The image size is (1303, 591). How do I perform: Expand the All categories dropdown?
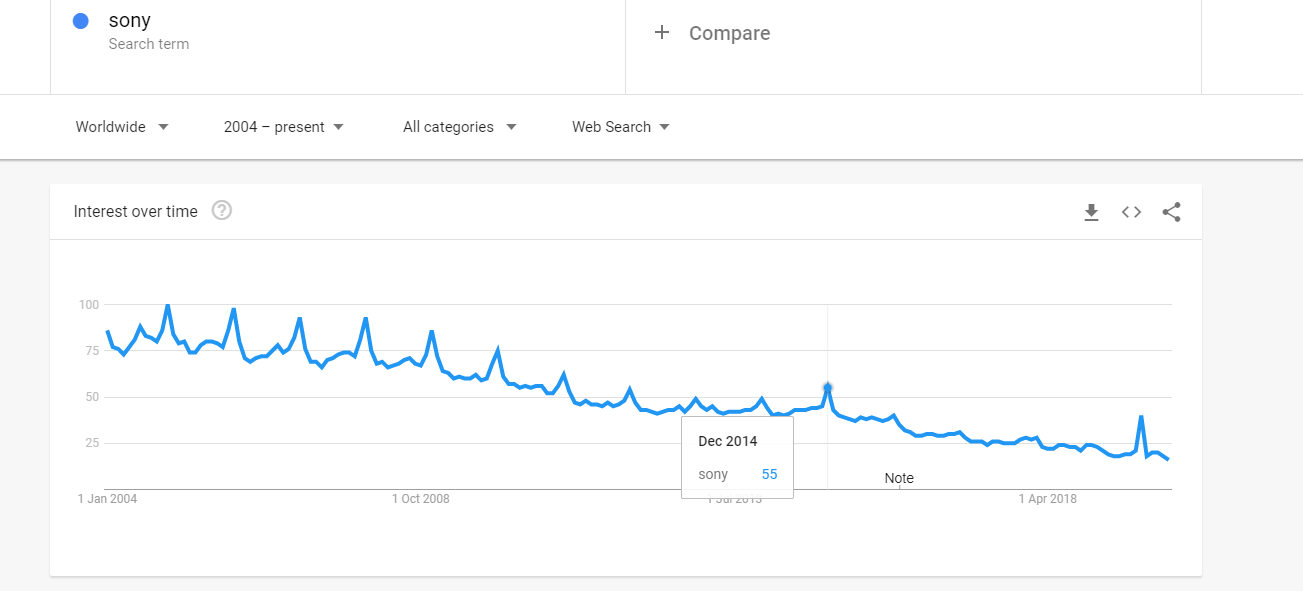[459, 127]
